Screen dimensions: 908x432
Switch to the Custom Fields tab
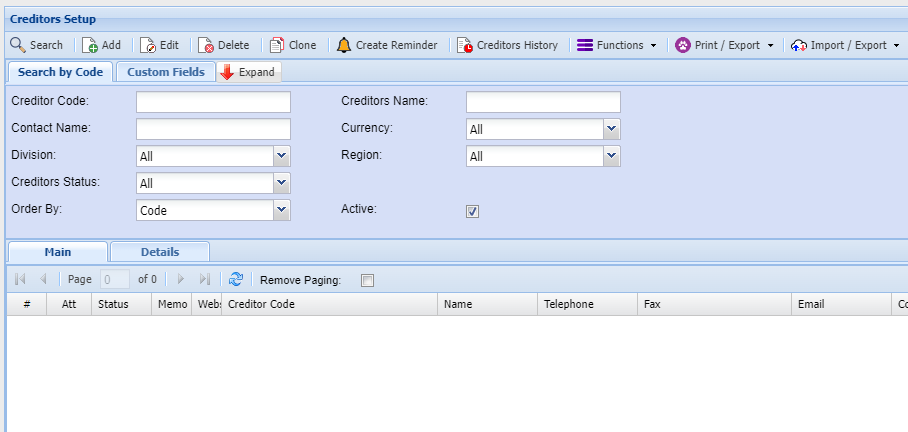165,72
